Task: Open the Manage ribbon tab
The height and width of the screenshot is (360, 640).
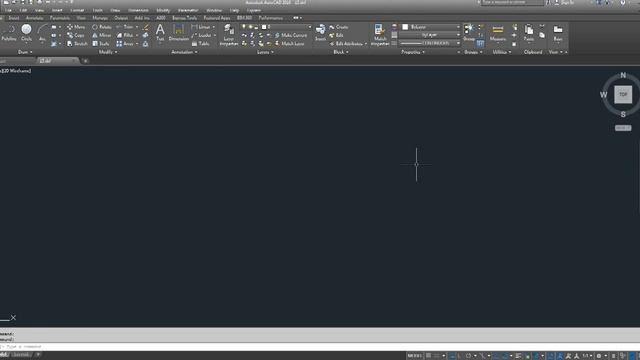Action: pyautogui.click(x=100, y=18)
